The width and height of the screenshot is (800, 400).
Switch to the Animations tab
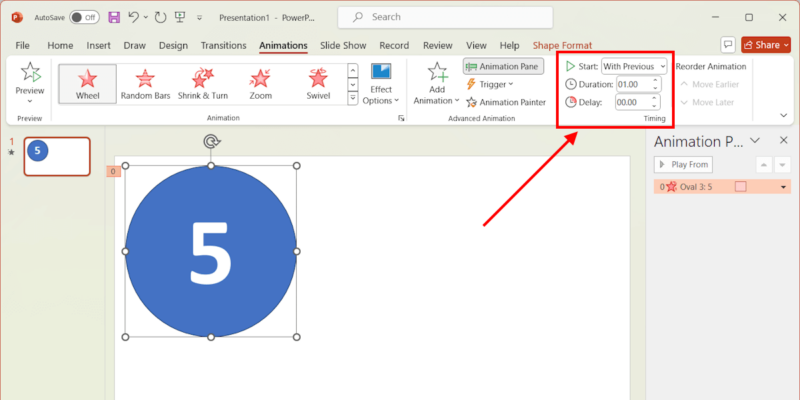coord(283,45)
